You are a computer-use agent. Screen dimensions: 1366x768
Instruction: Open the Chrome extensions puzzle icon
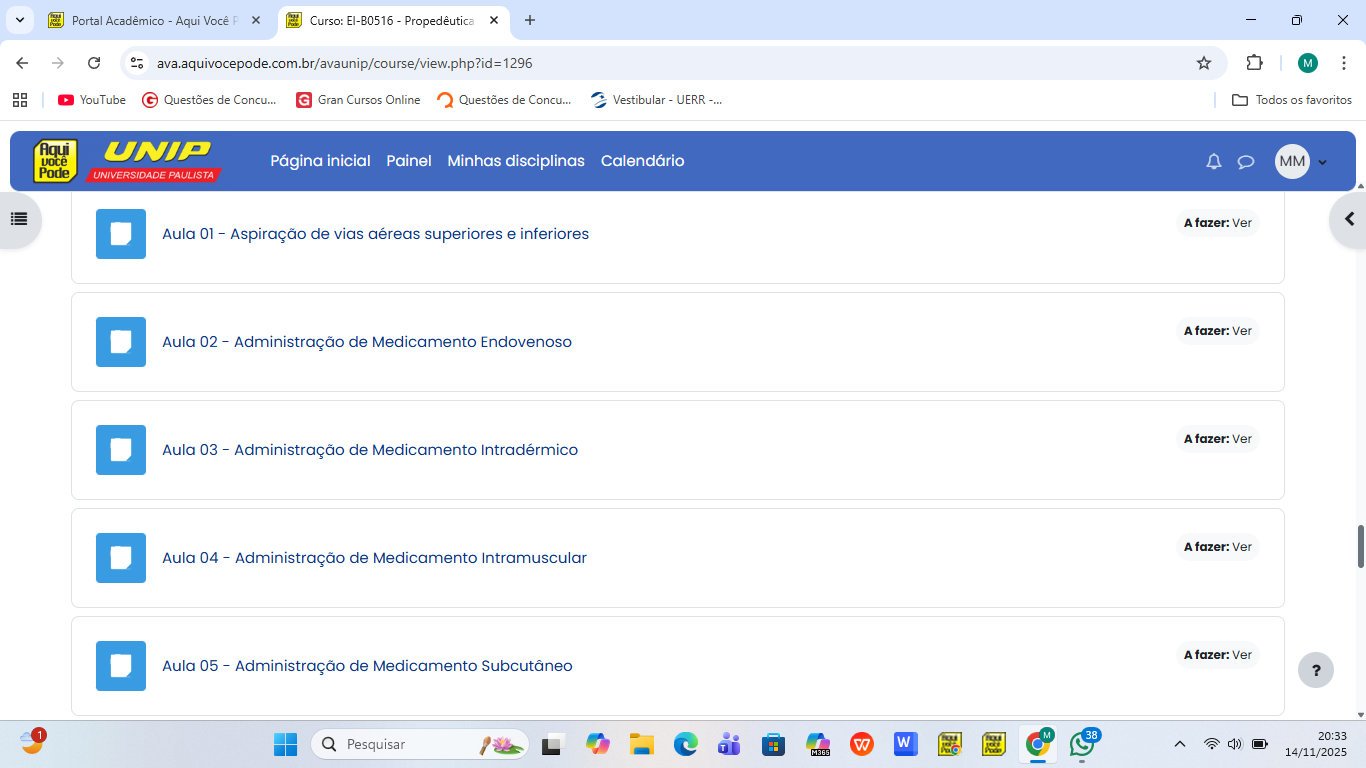pyautogui.click(x=1254, y=63)
